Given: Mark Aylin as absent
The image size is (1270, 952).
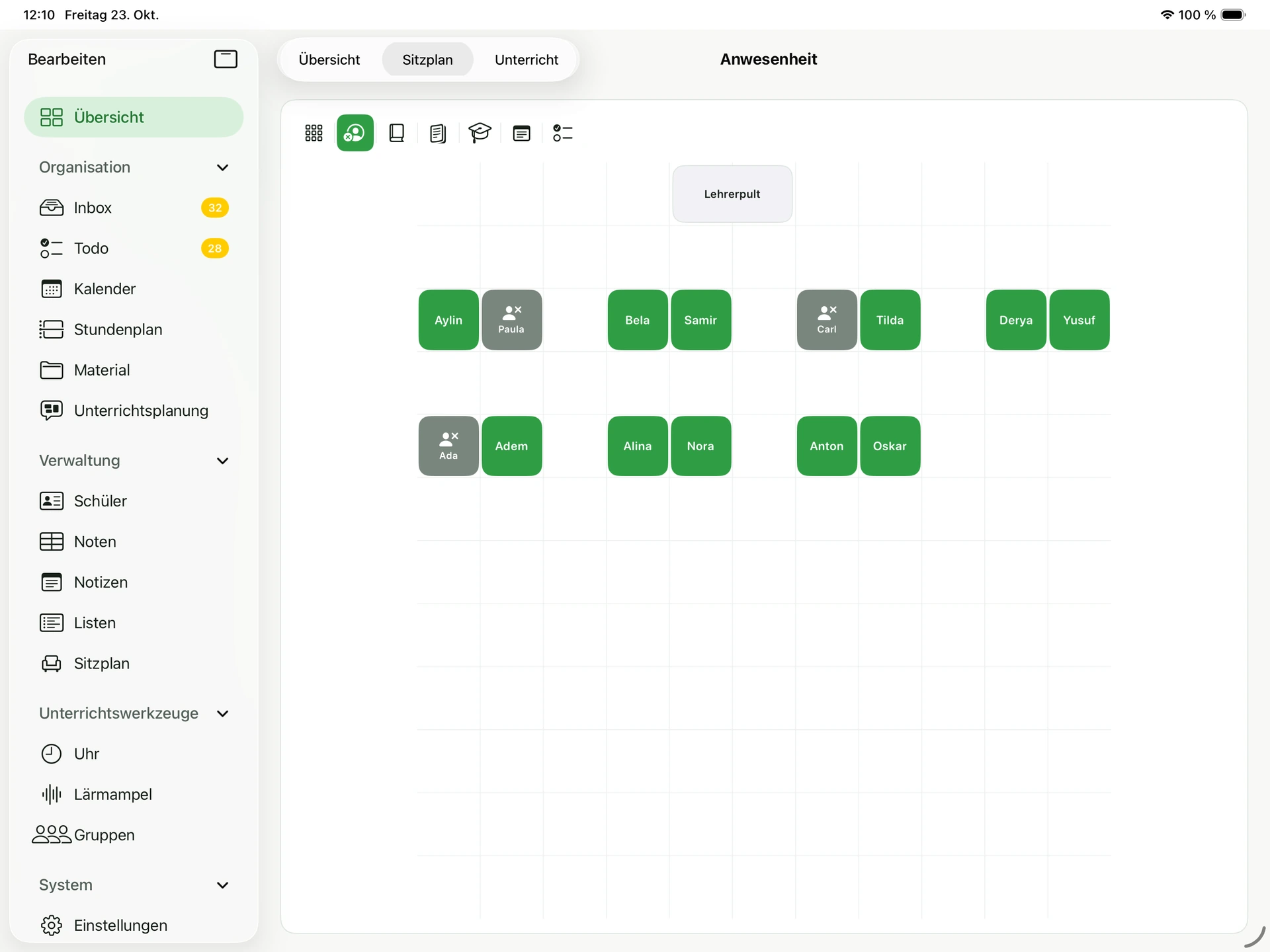Looking at the screenshot, I should point(448,320).
